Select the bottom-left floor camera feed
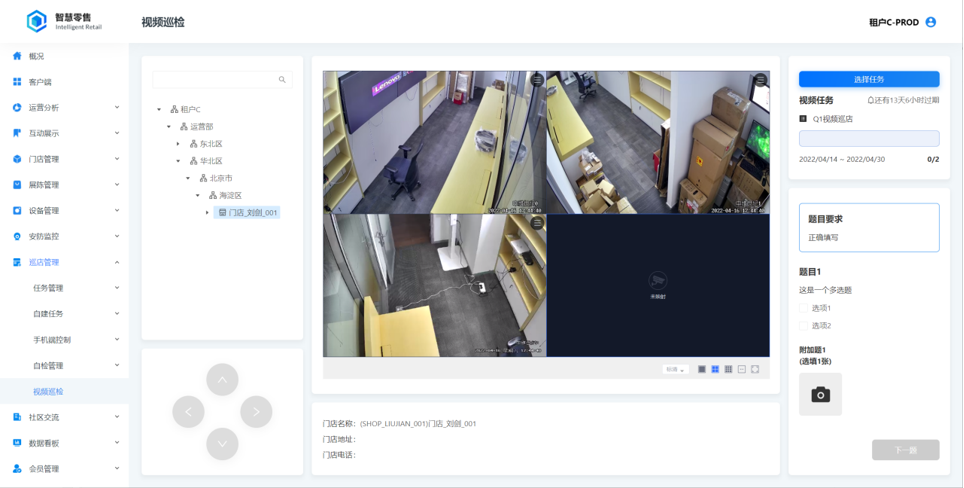964x488 pixels. click(435, 285)
